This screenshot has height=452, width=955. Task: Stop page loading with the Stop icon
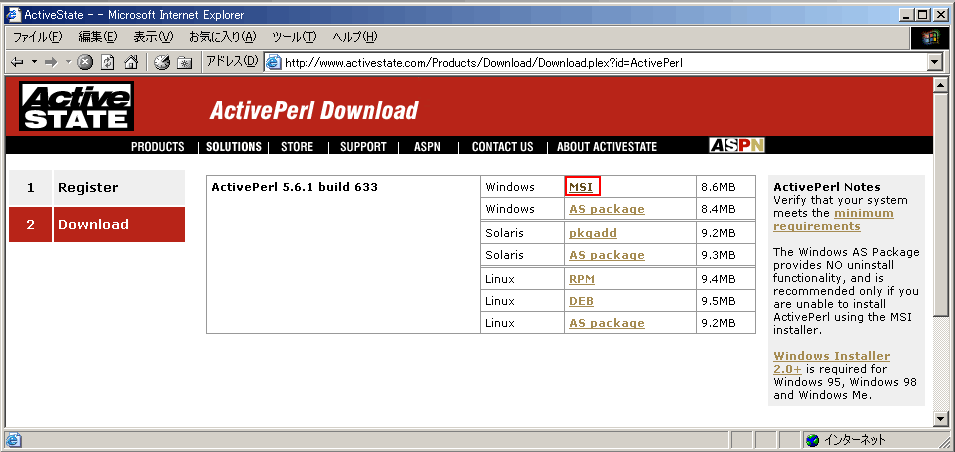[86, 62]
